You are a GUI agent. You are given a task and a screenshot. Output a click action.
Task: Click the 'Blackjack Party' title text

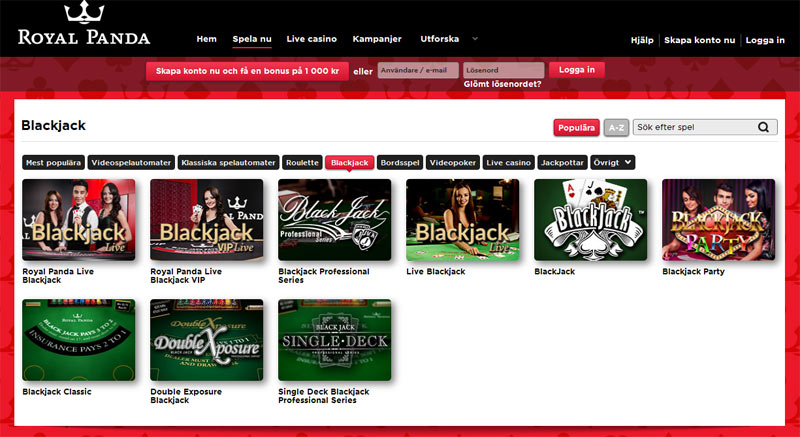point(693,272)
